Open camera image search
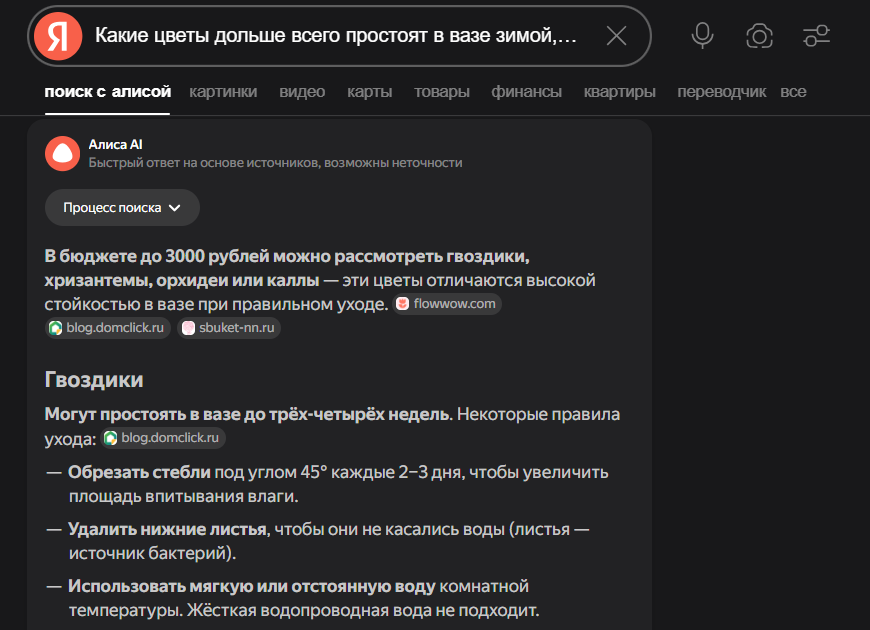Viewport: 870px width, 630px height. (760, 36)
